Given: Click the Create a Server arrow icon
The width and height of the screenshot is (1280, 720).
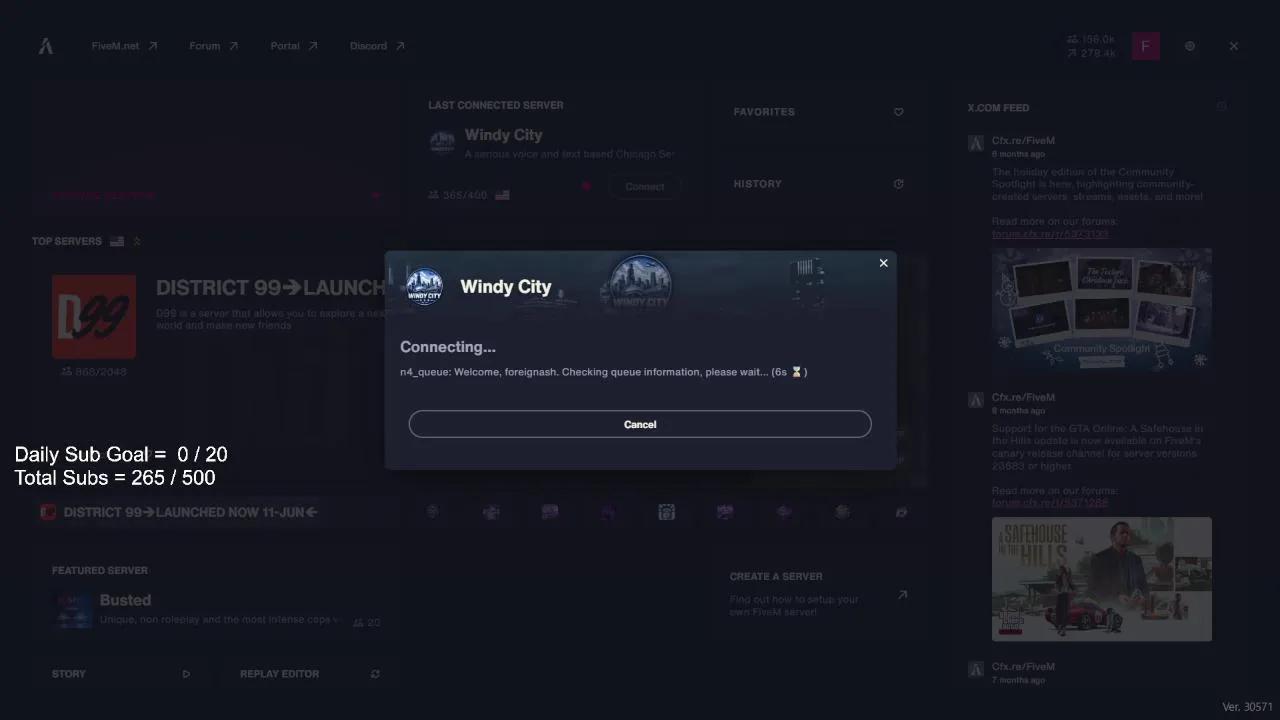Looking at the screenshot, I should coord(902,594).
